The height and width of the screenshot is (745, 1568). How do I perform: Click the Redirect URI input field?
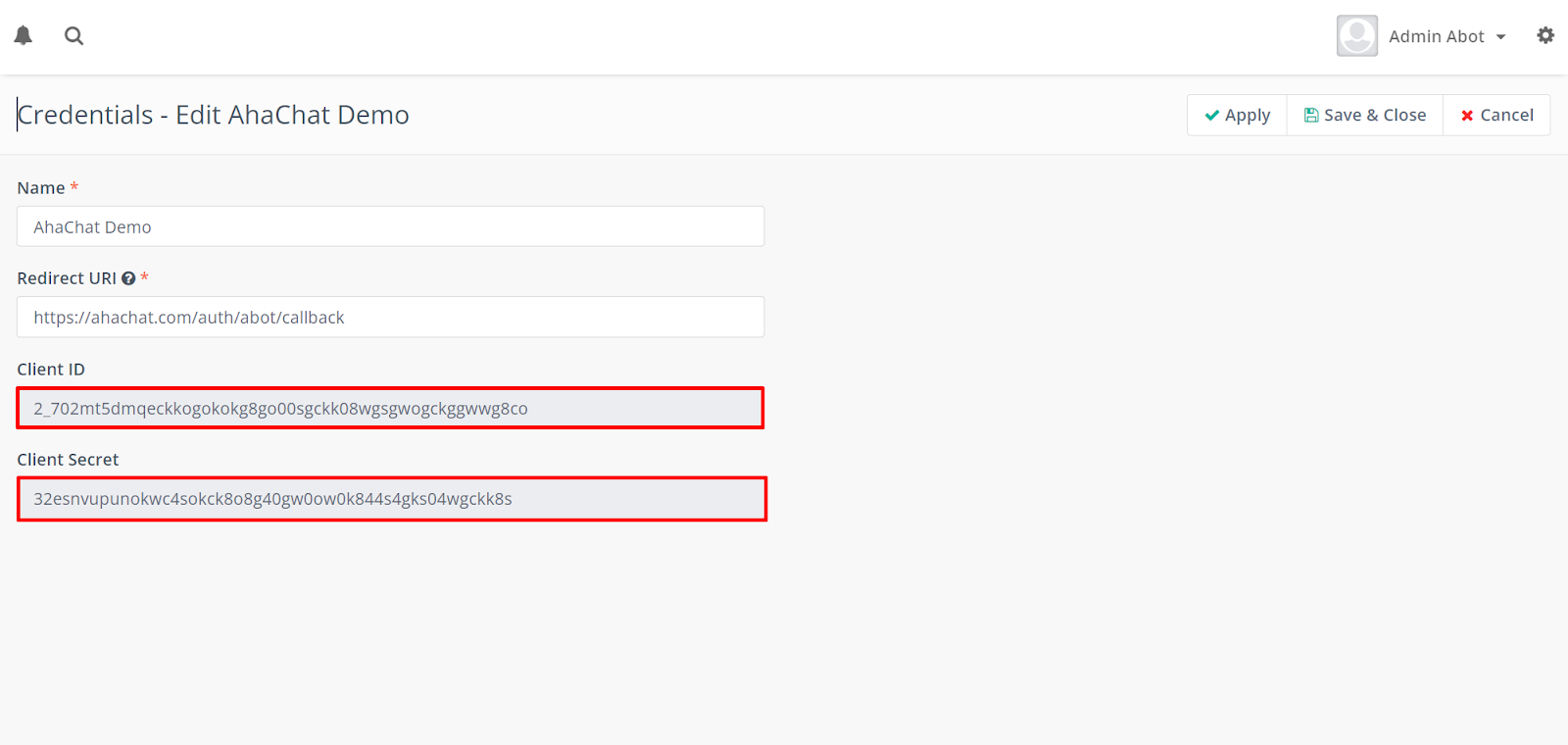click(x=391, y=317)
